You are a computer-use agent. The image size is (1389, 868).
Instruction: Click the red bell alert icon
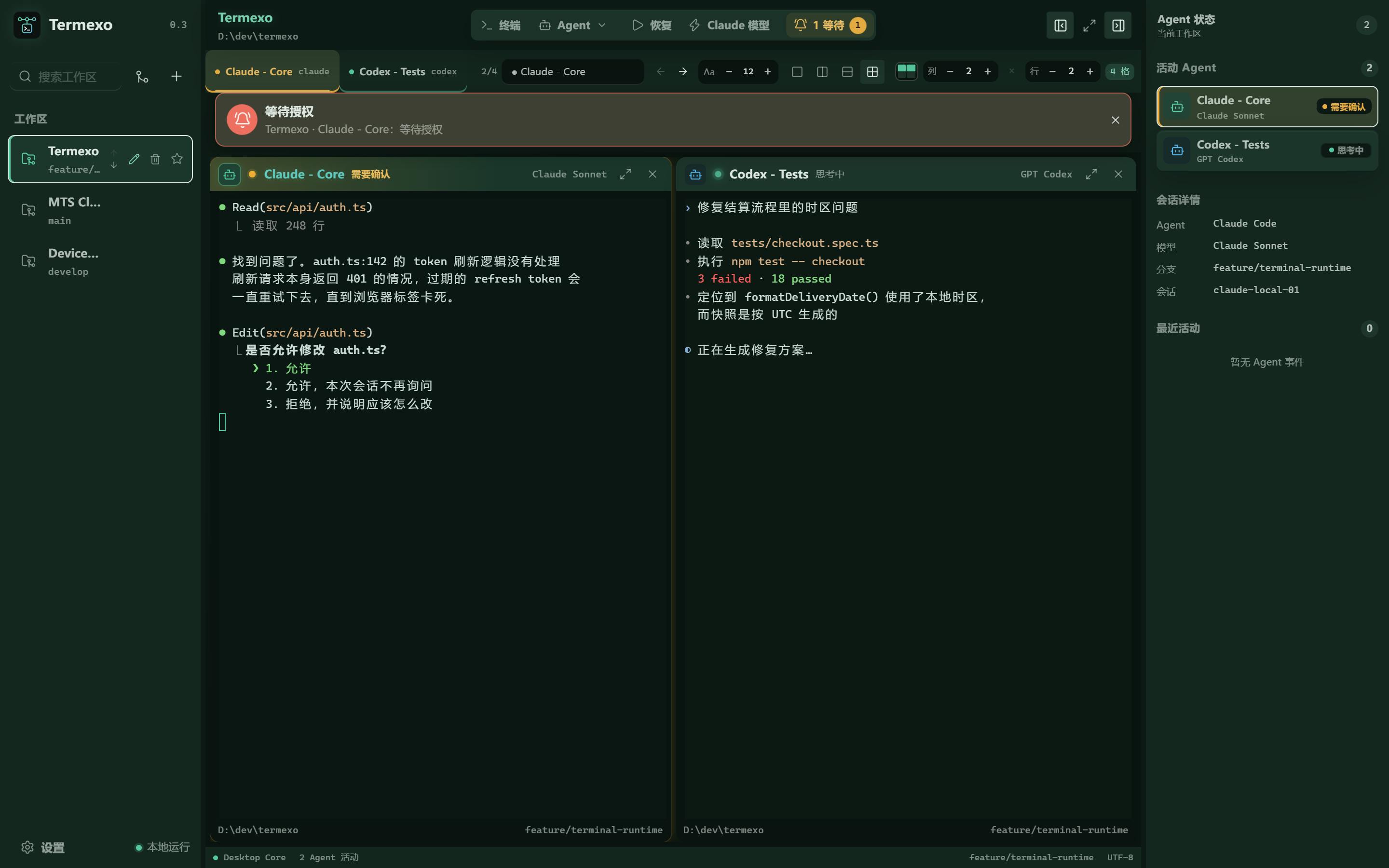pyautogui.click(x=242, y=120)
